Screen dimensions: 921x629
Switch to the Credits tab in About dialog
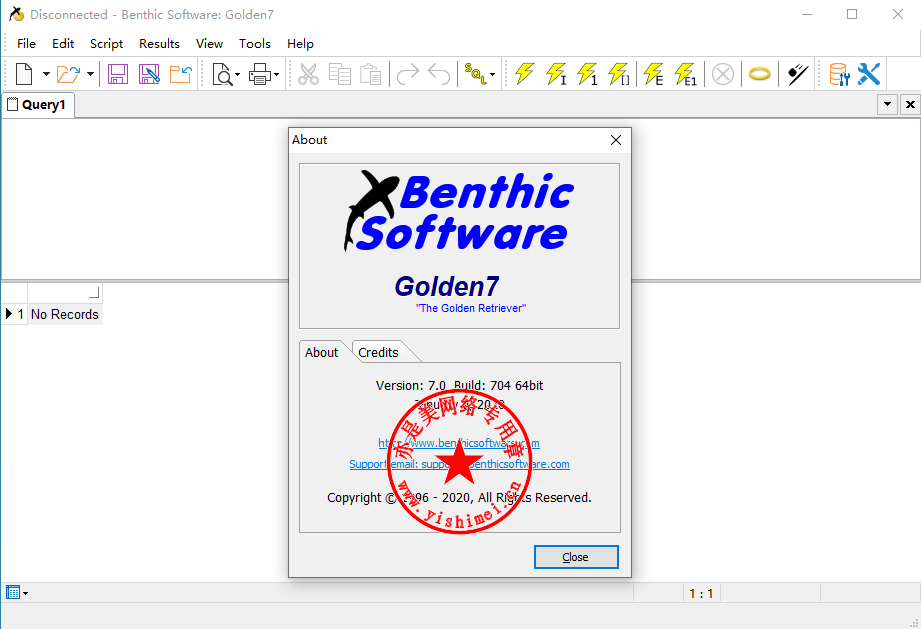(378, 352)
